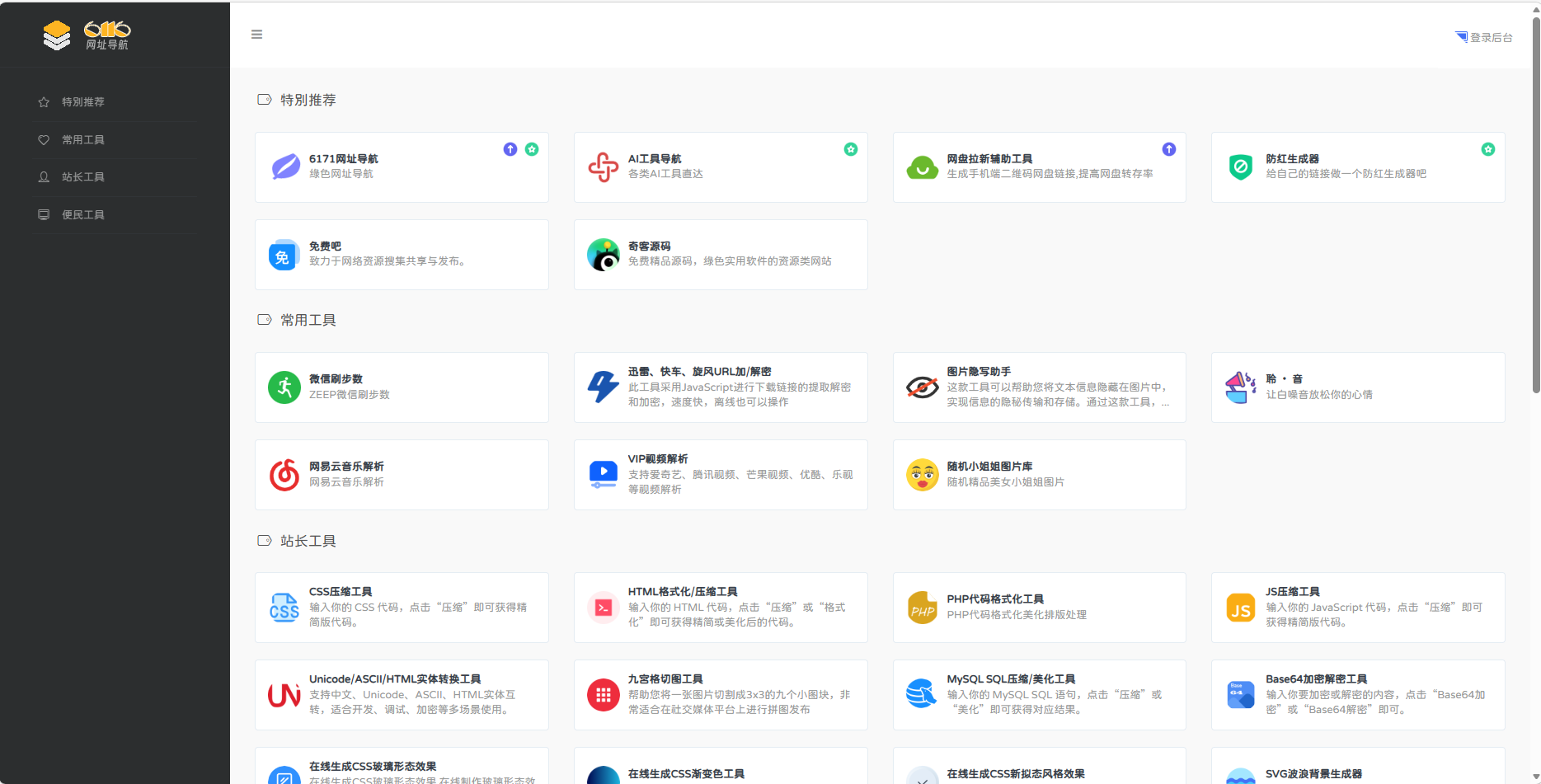Open AI工具导航 via its red cross icon
1541x784 pixels.
(x=603, y=166)
